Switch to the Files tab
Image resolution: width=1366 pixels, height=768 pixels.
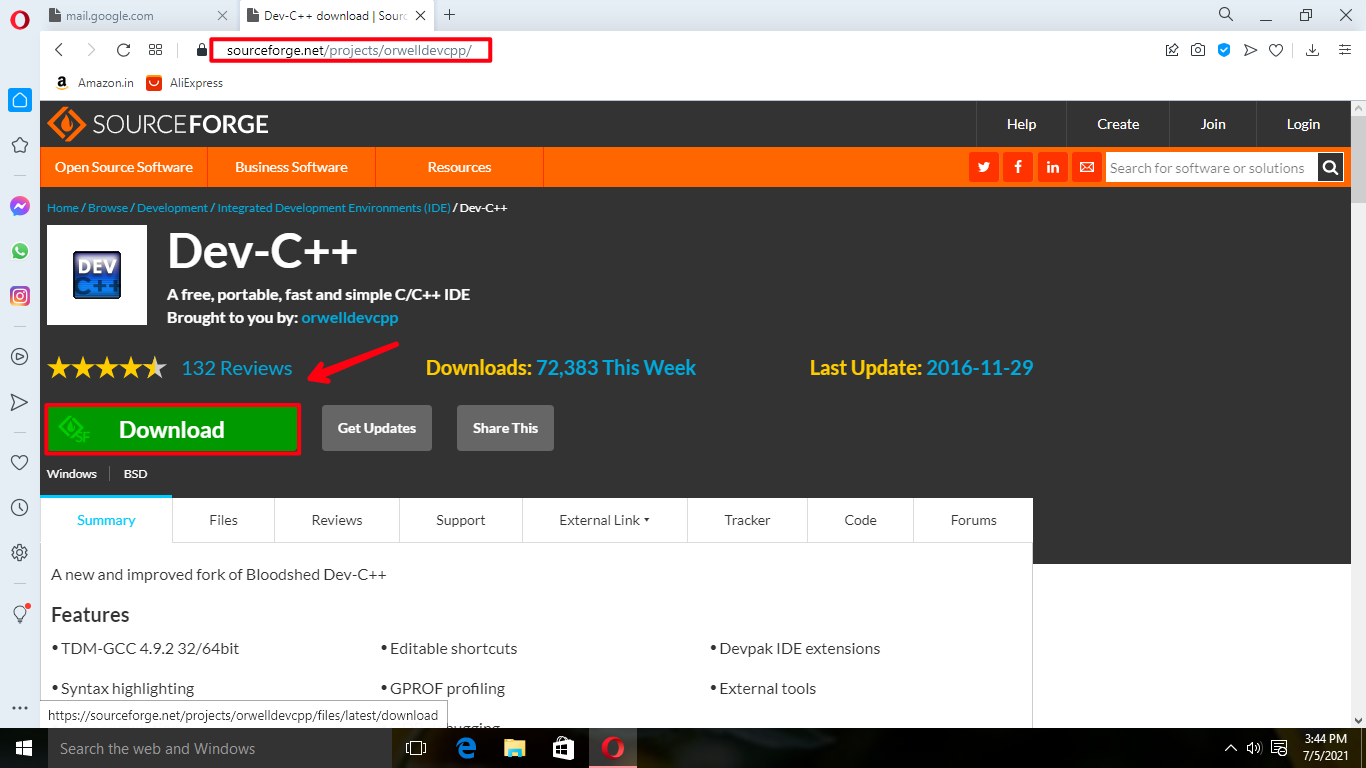[223, 520]
